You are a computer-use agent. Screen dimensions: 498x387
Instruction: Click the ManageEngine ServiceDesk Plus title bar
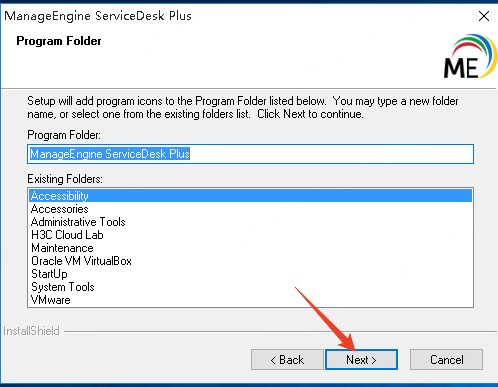98,16
